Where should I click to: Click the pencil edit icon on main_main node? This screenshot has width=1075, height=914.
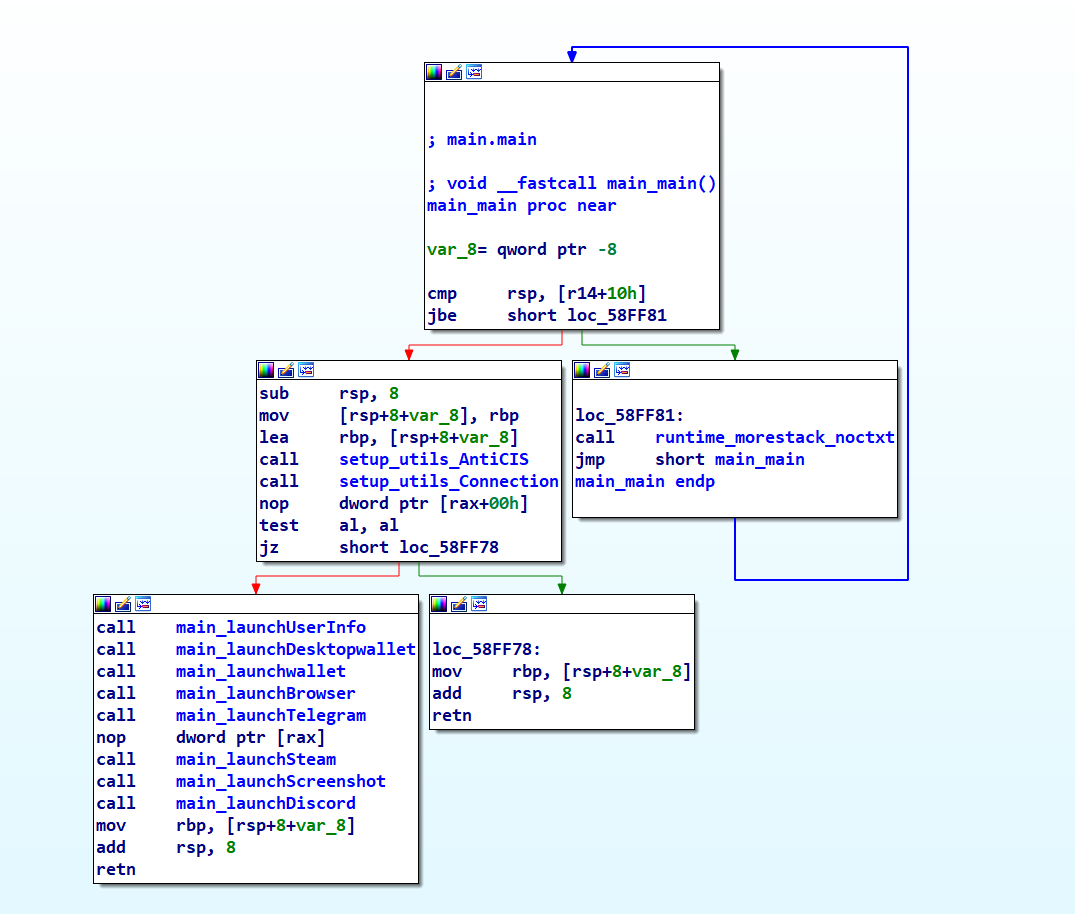(x=454, y=72)
